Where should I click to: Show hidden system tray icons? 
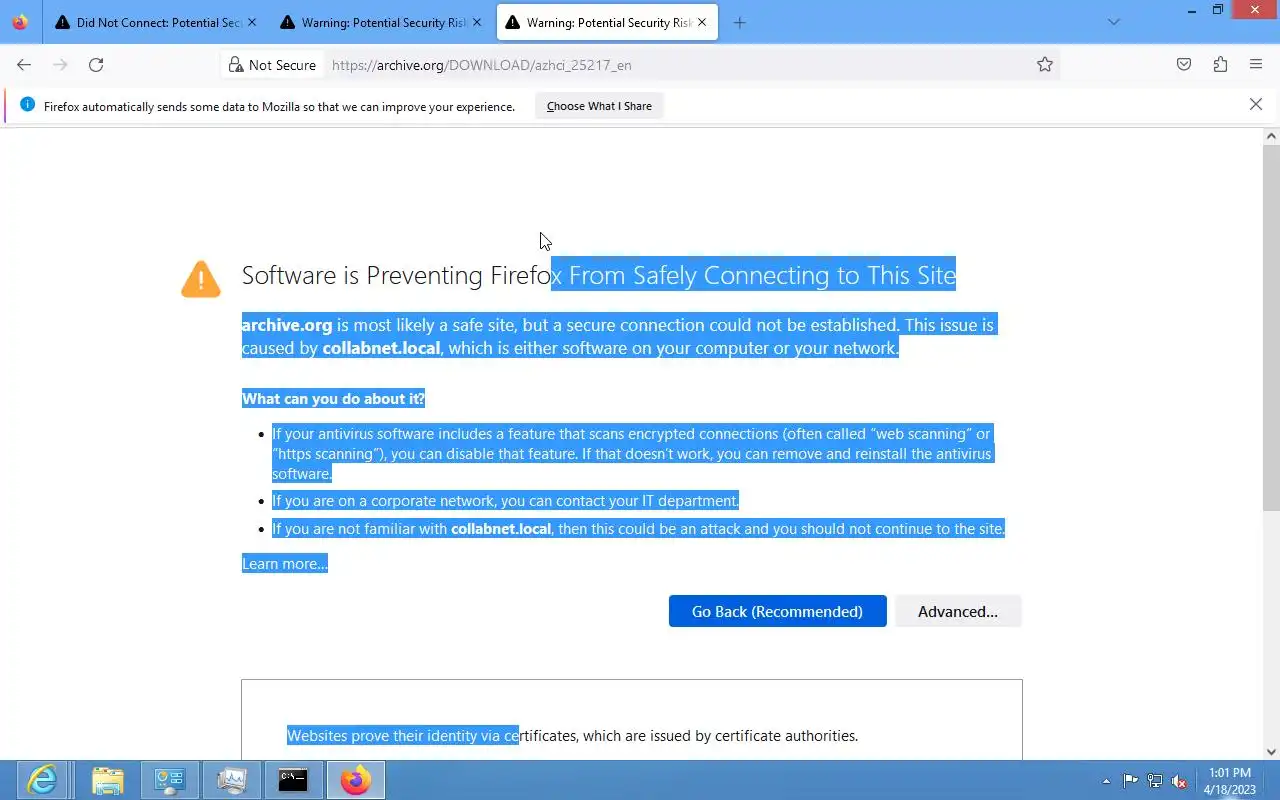coord(1106,781)
